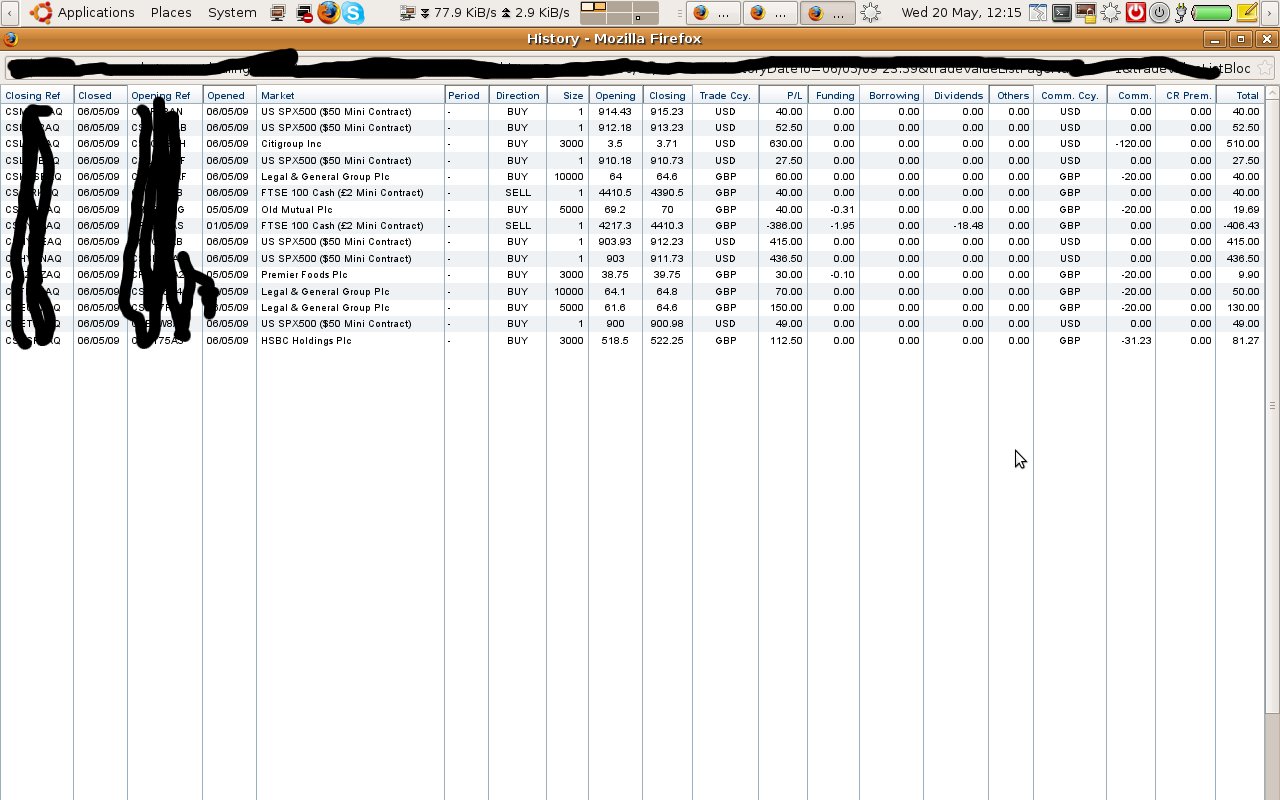The width and height of the screenshot is (1280, 800).
Task: Open the Places menu
Action: pos(171,13)
